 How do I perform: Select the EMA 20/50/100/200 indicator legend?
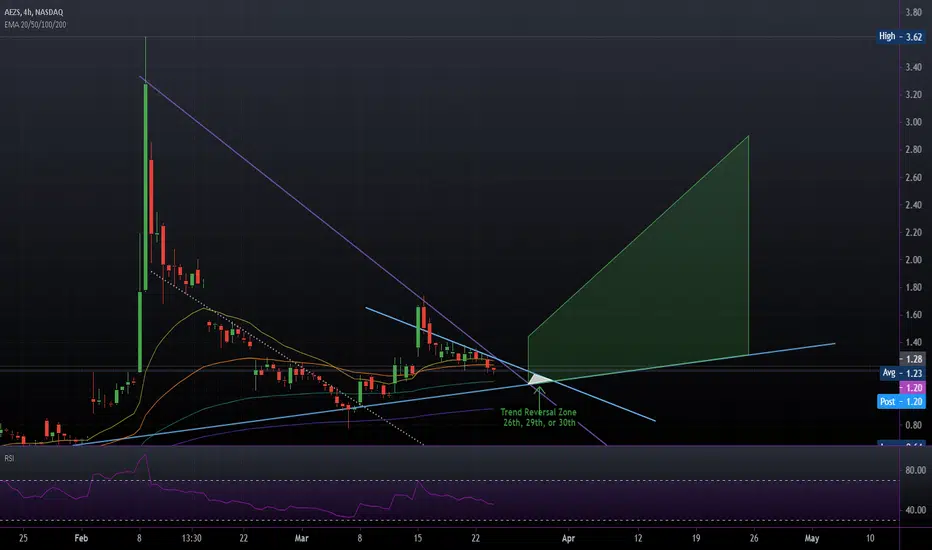click(x=35, y=25)
